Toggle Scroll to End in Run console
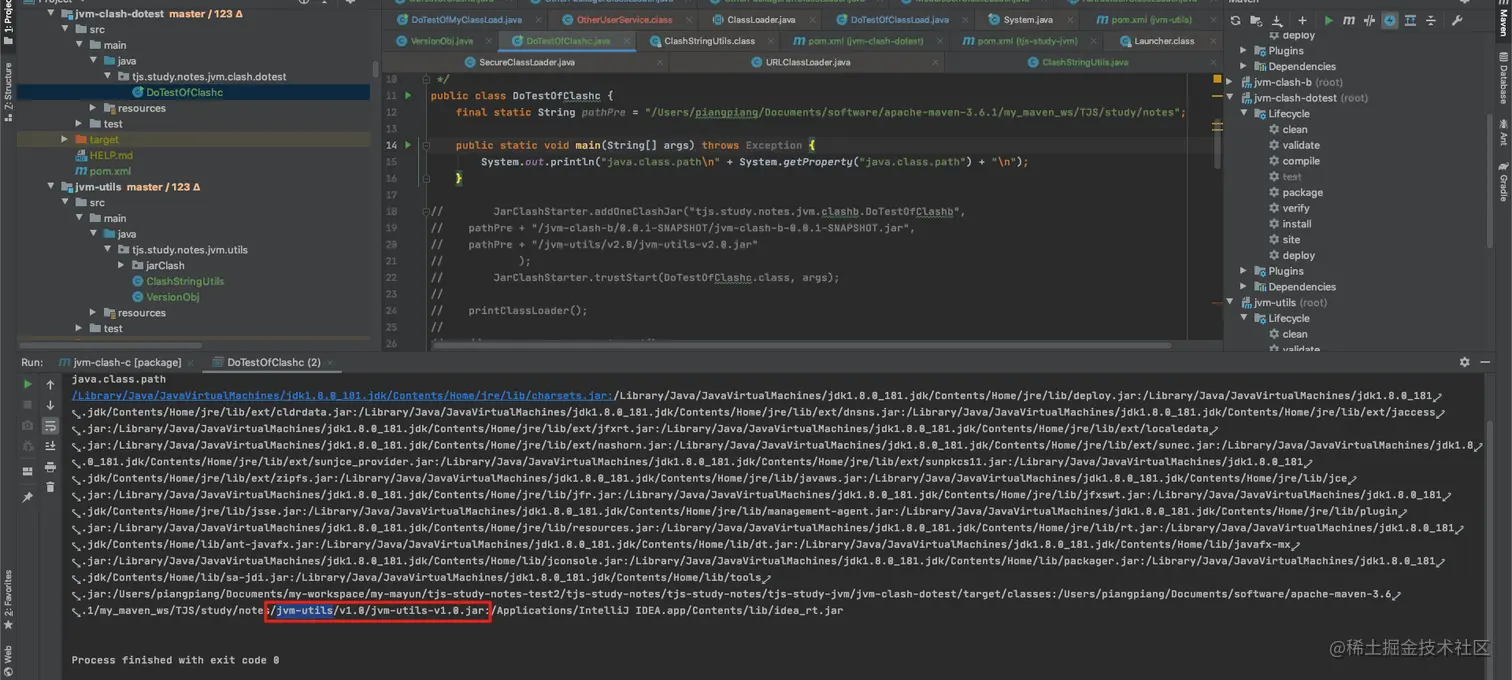 click(x=50, y=446)
